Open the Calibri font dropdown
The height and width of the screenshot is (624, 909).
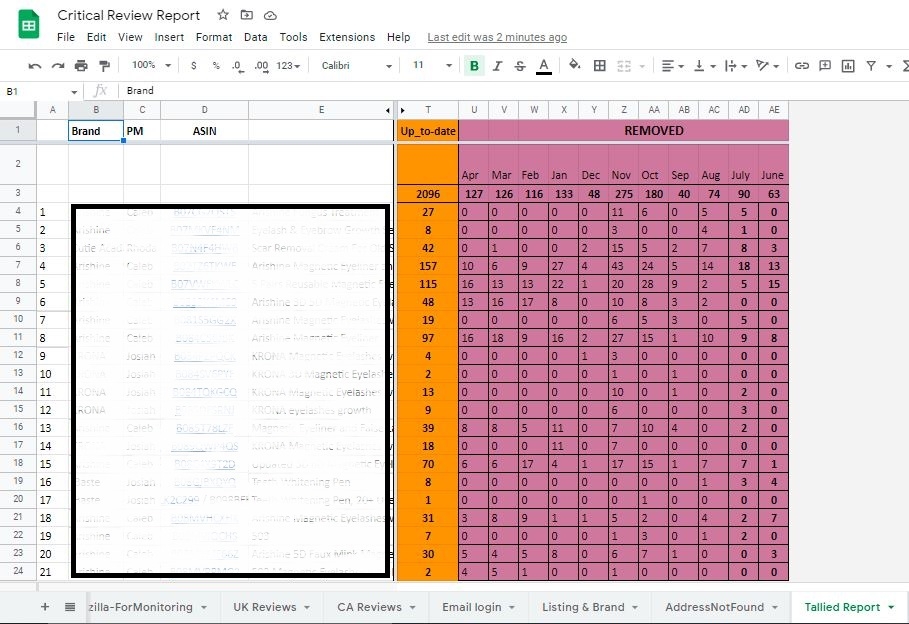357,66
